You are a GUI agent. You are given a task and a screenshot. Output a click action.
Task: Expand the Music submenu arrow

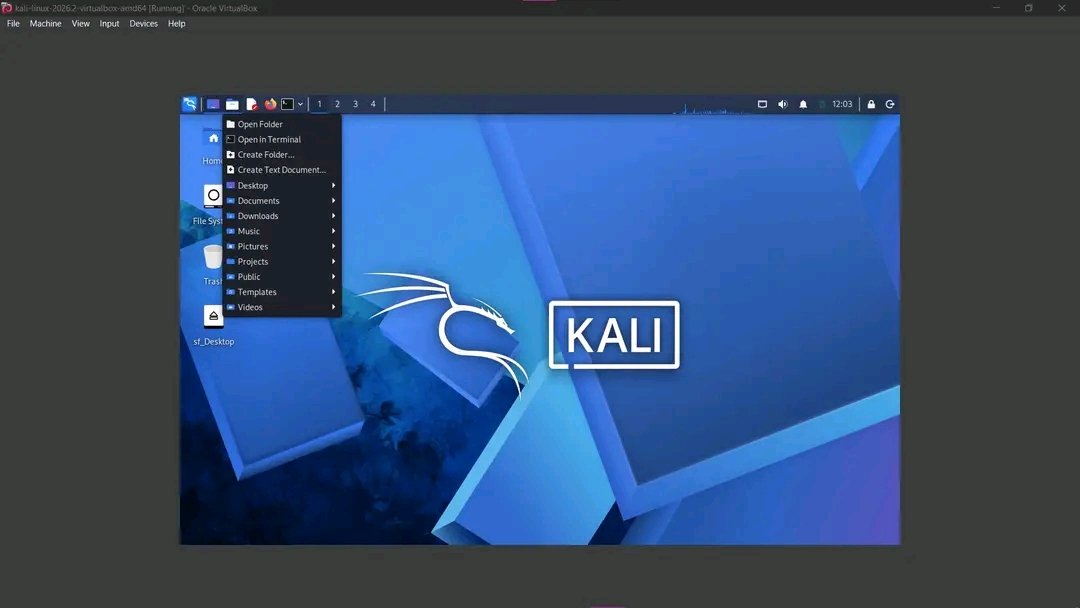coord(333,231)
